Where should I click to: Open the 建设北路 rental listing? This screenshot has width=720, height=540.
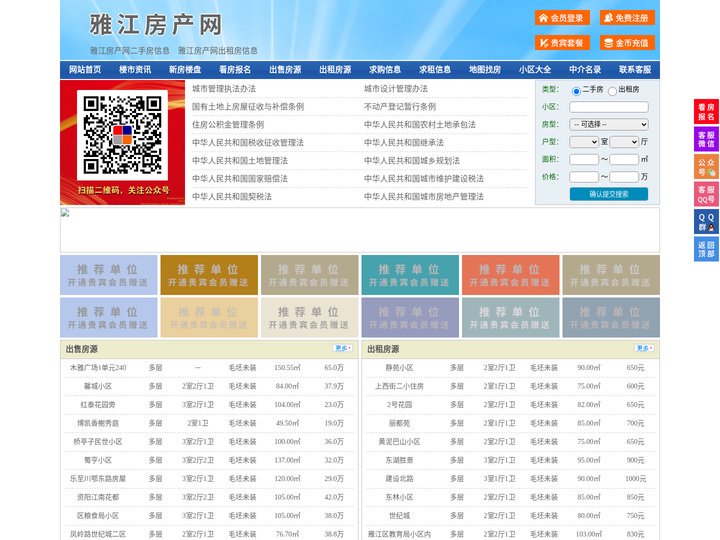pyautogui.click(x=399, y=478)
